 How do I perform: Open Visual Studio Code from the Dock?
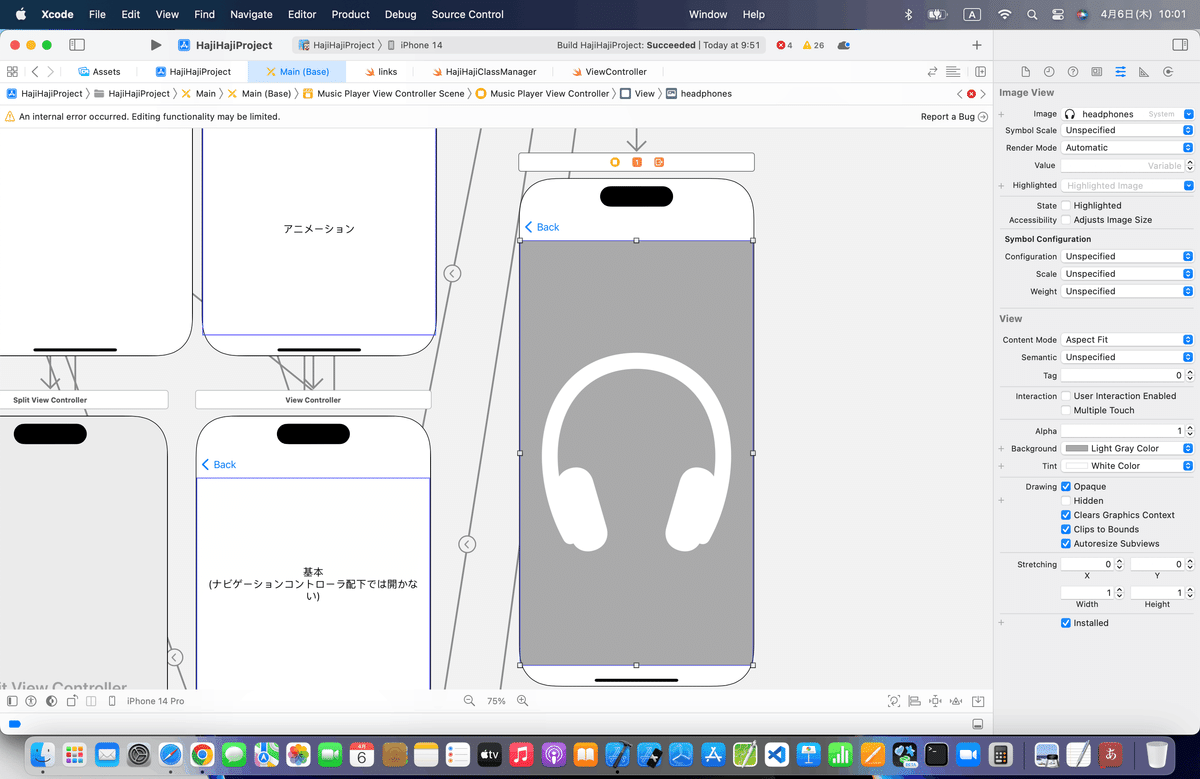click(779, 754)
